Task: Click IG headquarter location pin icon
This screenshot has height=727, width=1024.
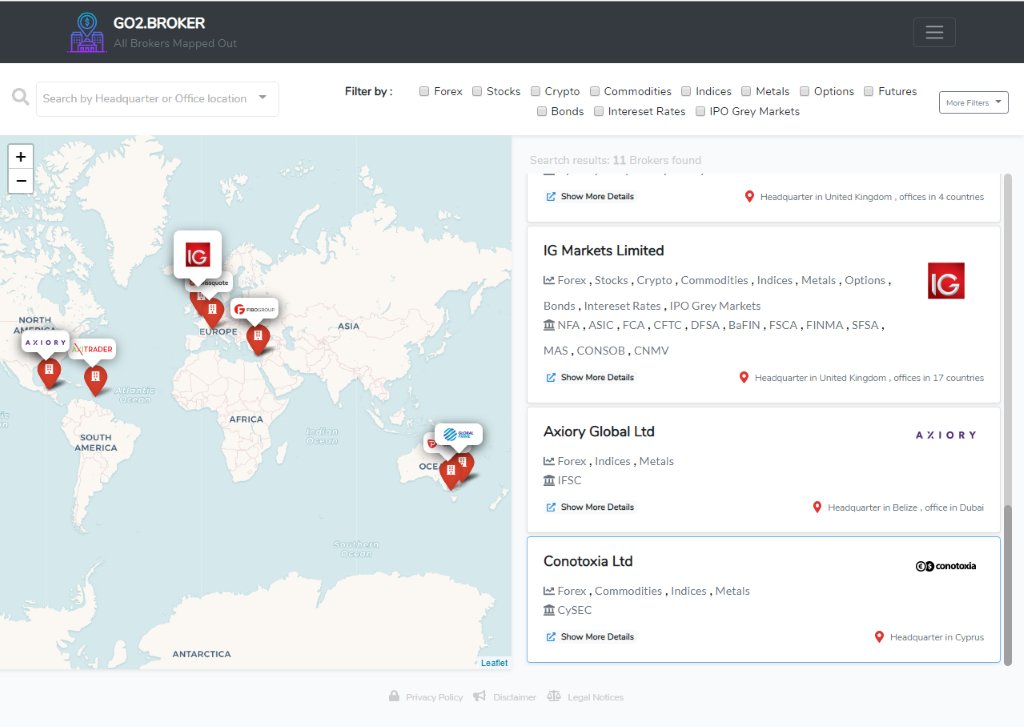Action: [x=743, y=377]
